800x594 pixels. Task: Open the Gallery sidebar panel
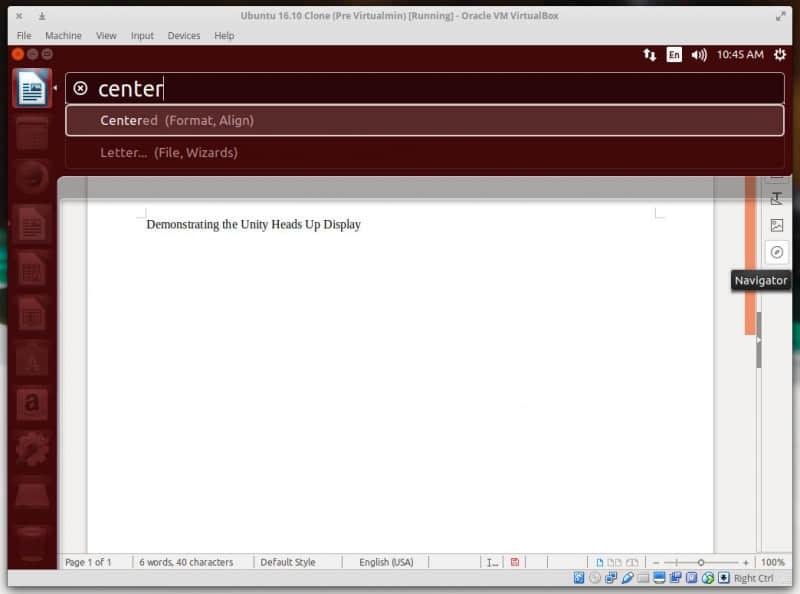[x=777, y=225]
